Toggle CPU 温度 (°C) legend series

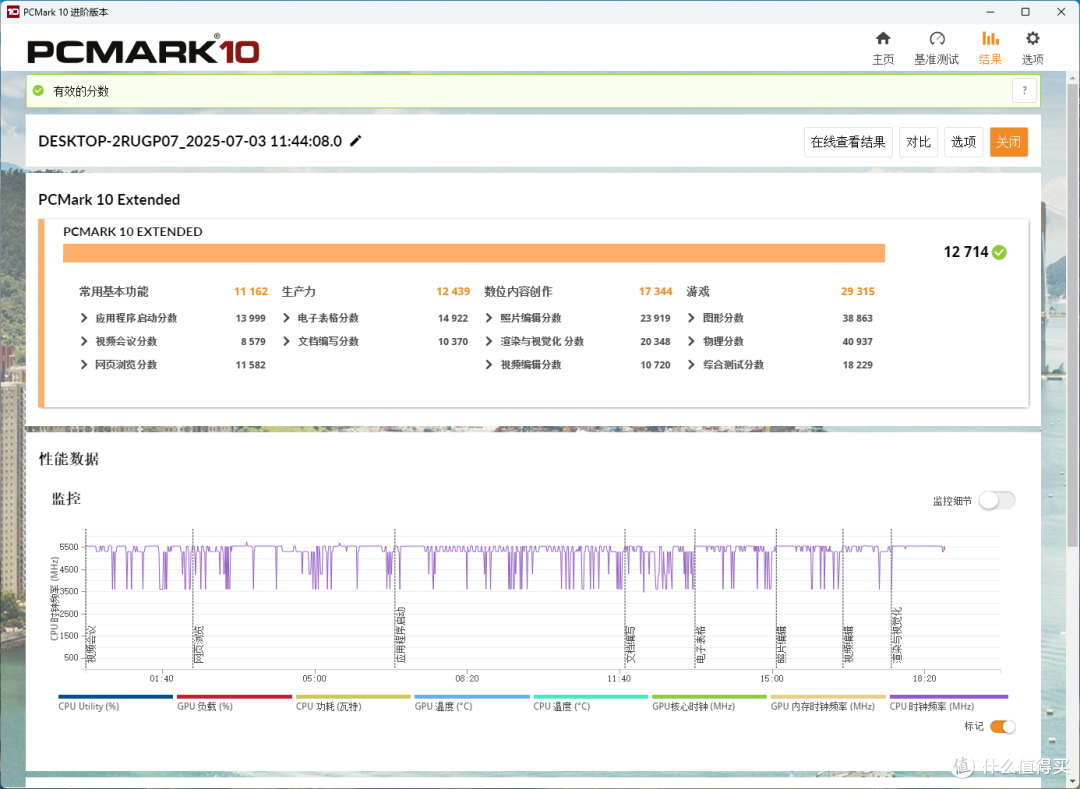pos(590,702)
